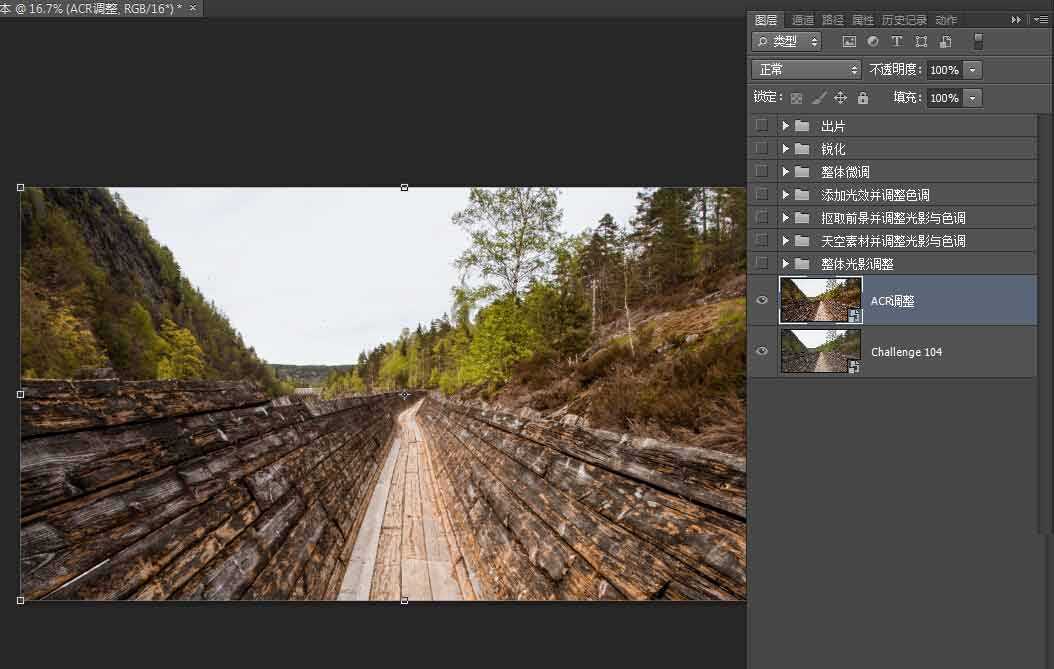
Task: Open the 正常 blend mode dropdown
Action: pyautogui.click(x=806, y=70)
